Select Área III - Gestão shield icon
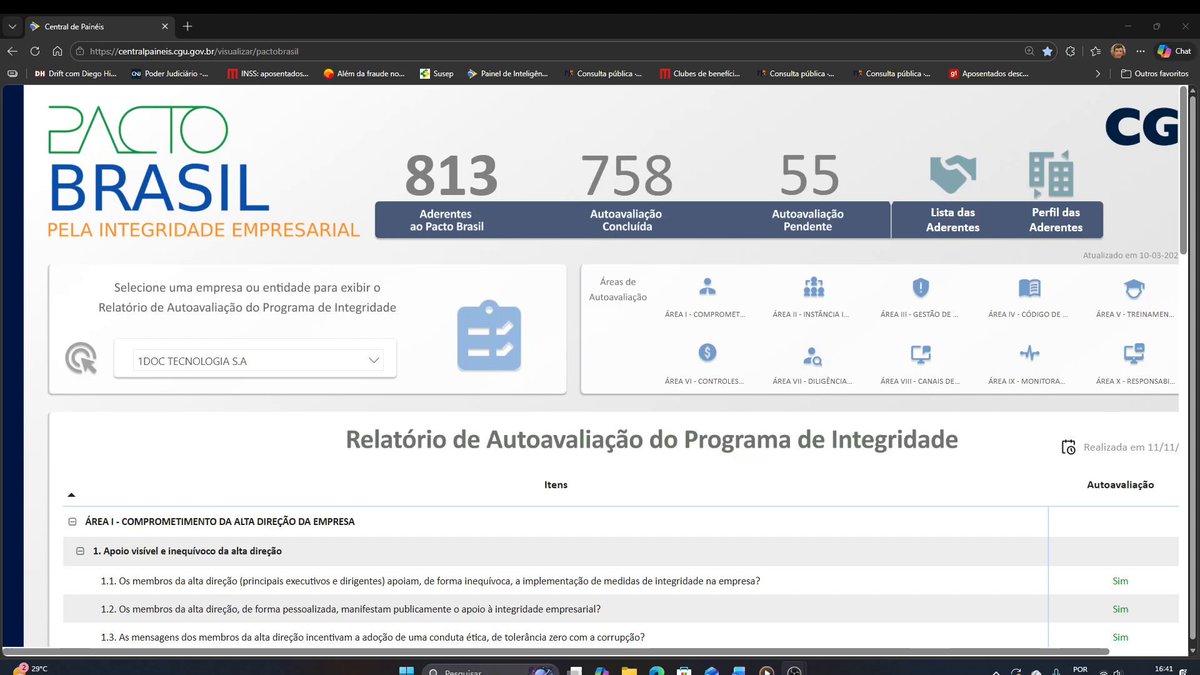This screenshot has height=675, width=1200. pos(921,288)
